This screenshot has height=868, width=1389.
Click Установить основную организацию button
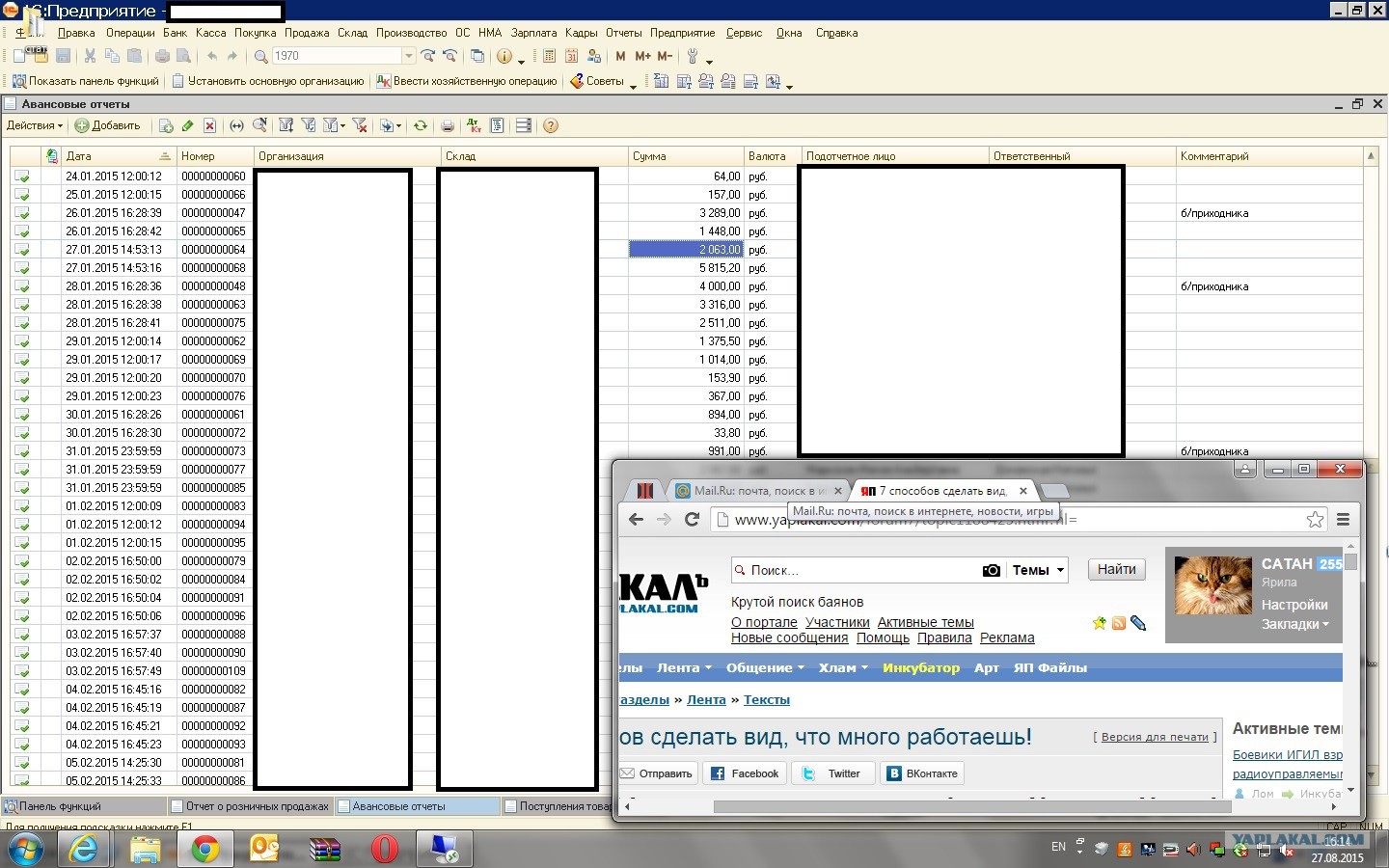pyautogui.click(x=268, y=81)
